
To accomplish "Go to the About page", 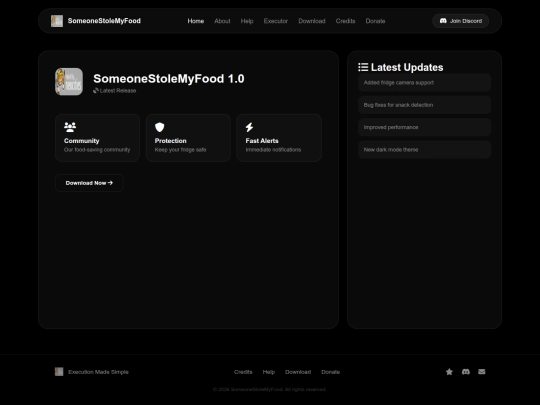I will click(222, 21).
